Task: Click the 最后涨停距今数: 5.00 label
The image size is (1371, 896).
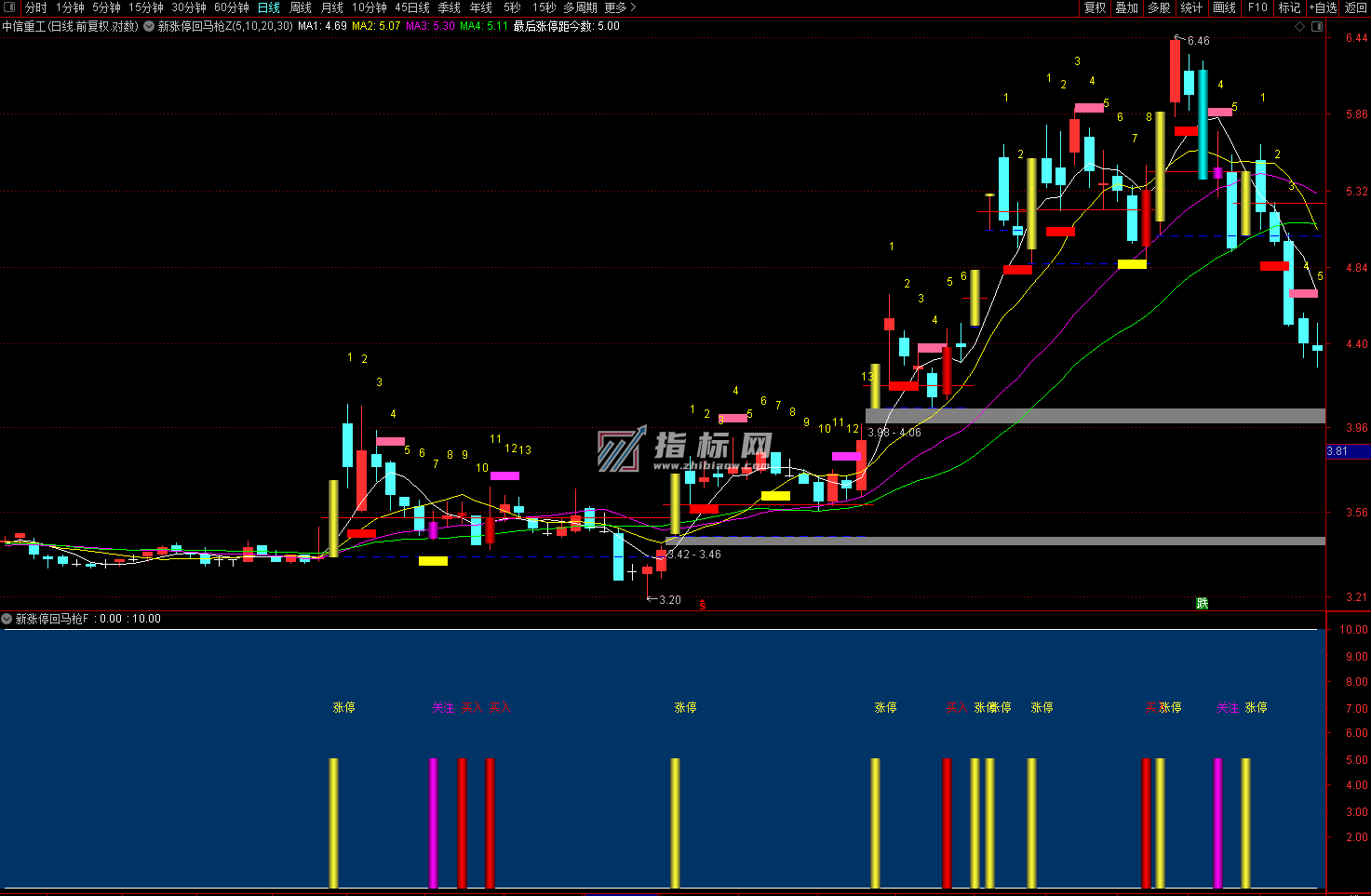Action: point(567,26)
